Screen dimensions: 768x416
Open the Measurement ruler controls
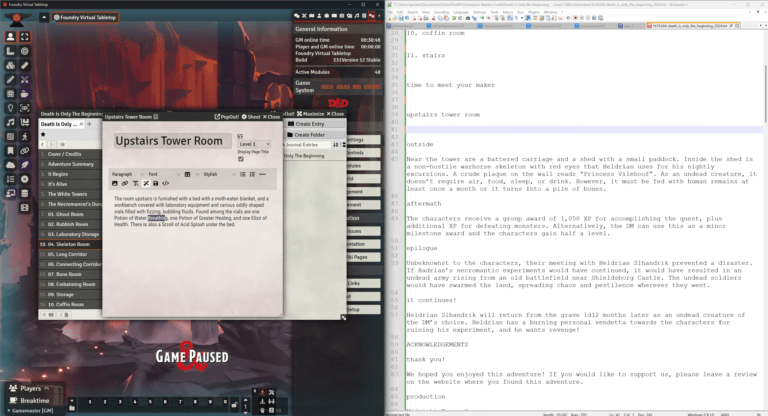tap(10, 51)
